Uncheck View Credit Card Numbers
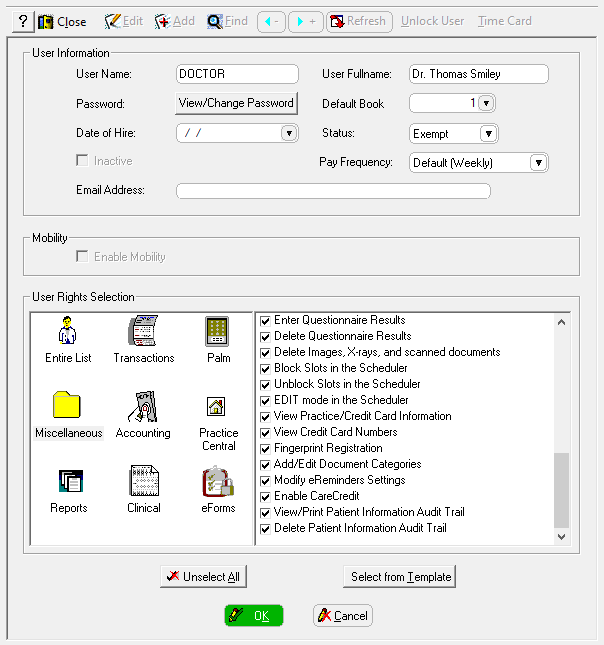This screenshot has width=604, height=645. pos(265,433)
